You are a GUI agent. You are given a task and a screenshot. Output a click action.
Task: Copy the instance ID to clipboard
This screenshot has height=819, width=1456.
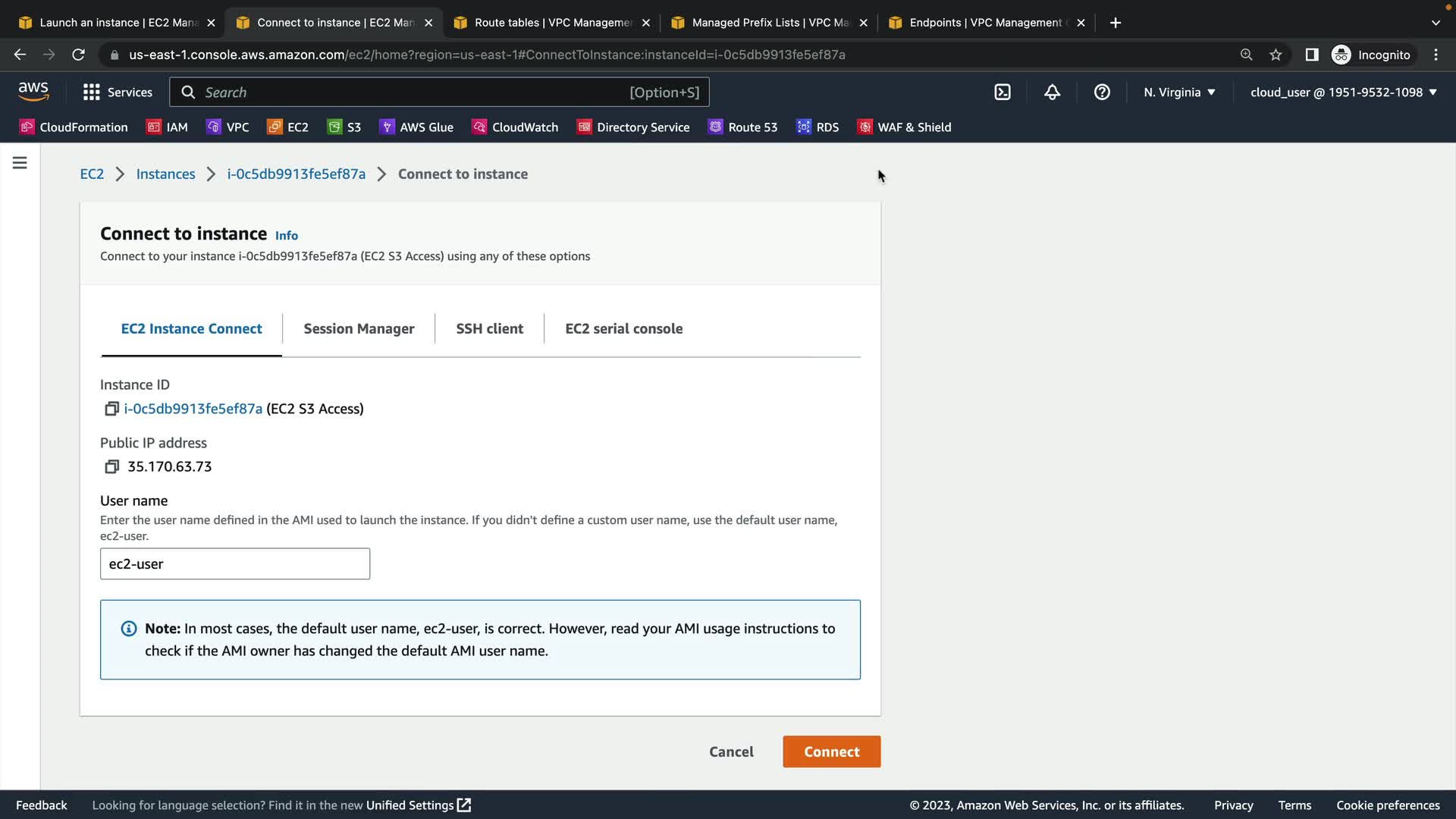coord(111,409)
